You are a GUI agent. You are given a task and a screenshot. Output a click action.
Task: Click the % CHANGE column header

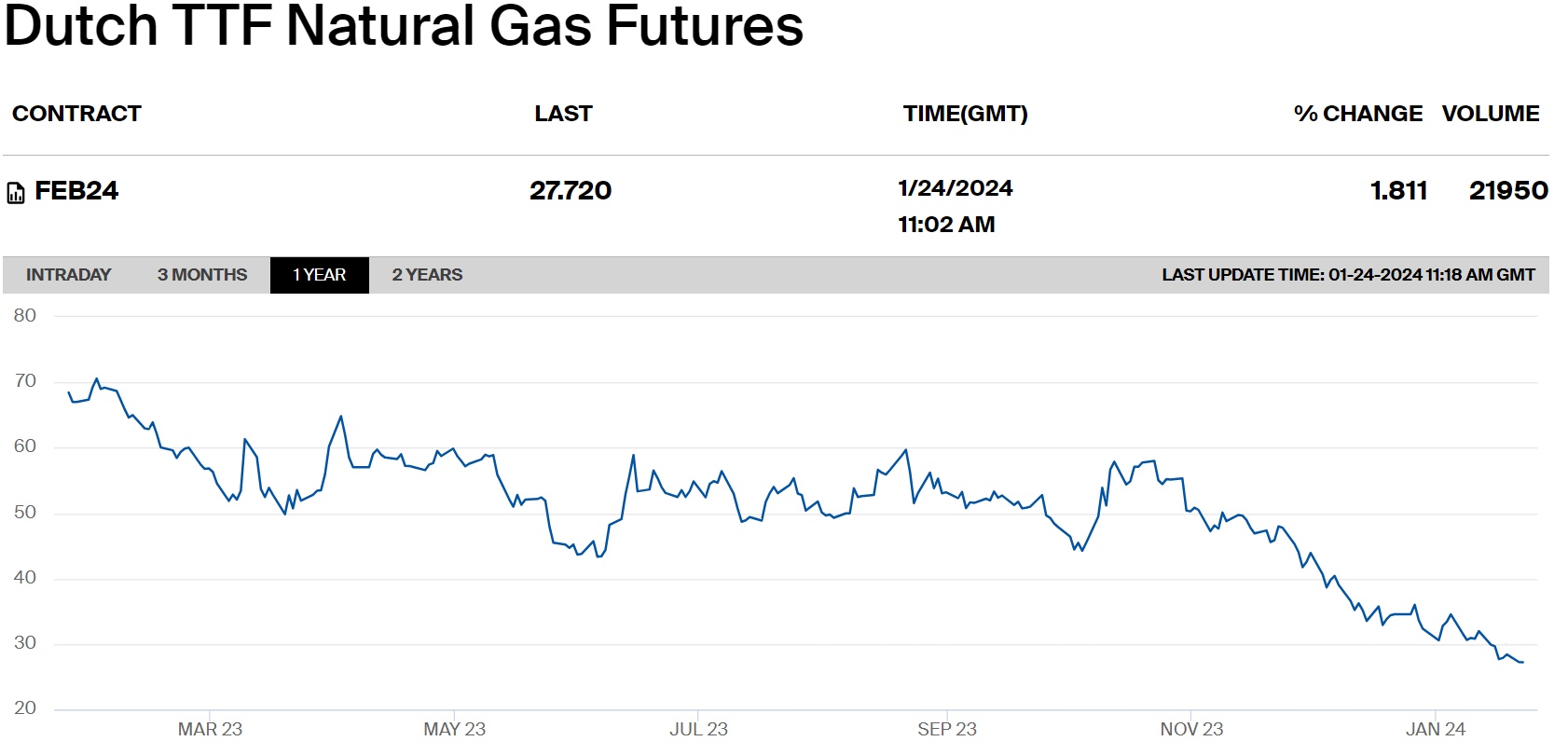point(1357,114)
